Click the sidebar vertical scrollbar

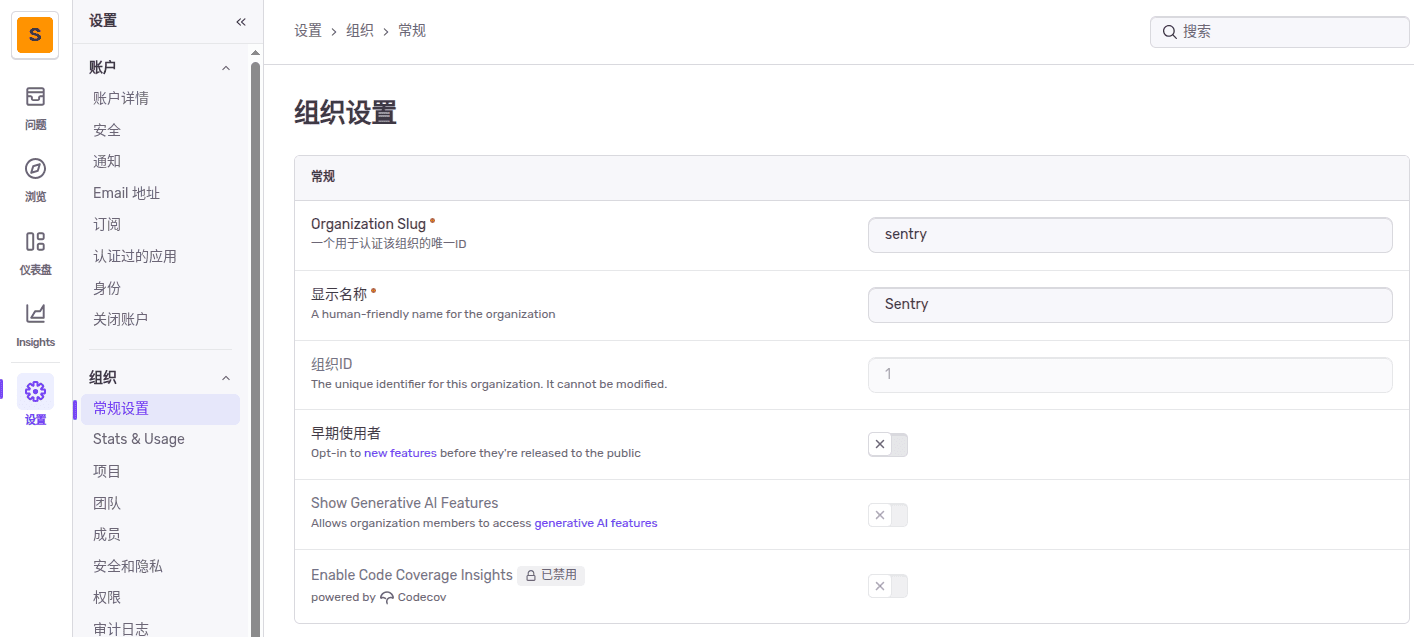pyautogui.click(x=255, y=340)
